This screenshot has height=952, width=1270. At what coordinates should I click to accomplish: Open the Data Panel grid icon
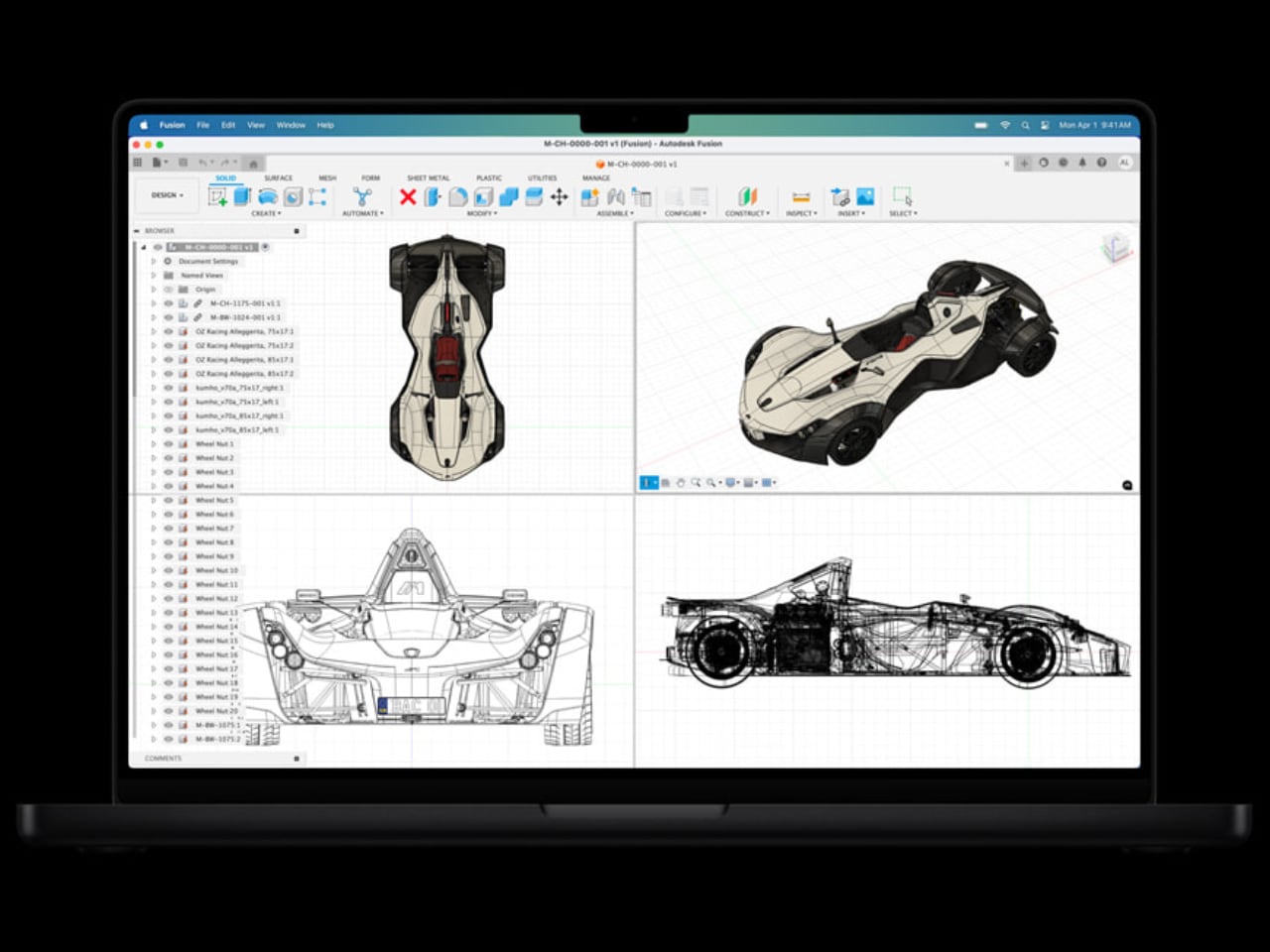coord(138,163)
